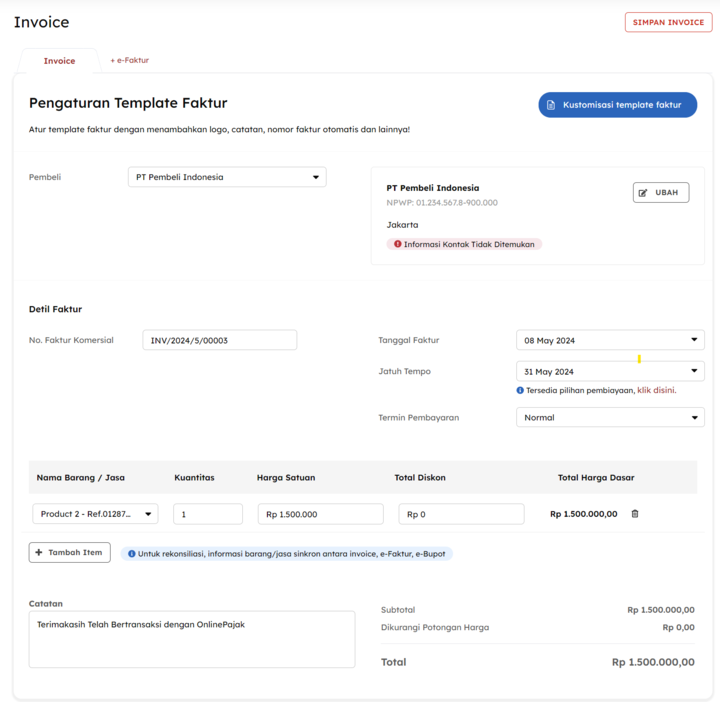Click the Kuantitas input field
The image size is (720, 702).
point(208,514)
